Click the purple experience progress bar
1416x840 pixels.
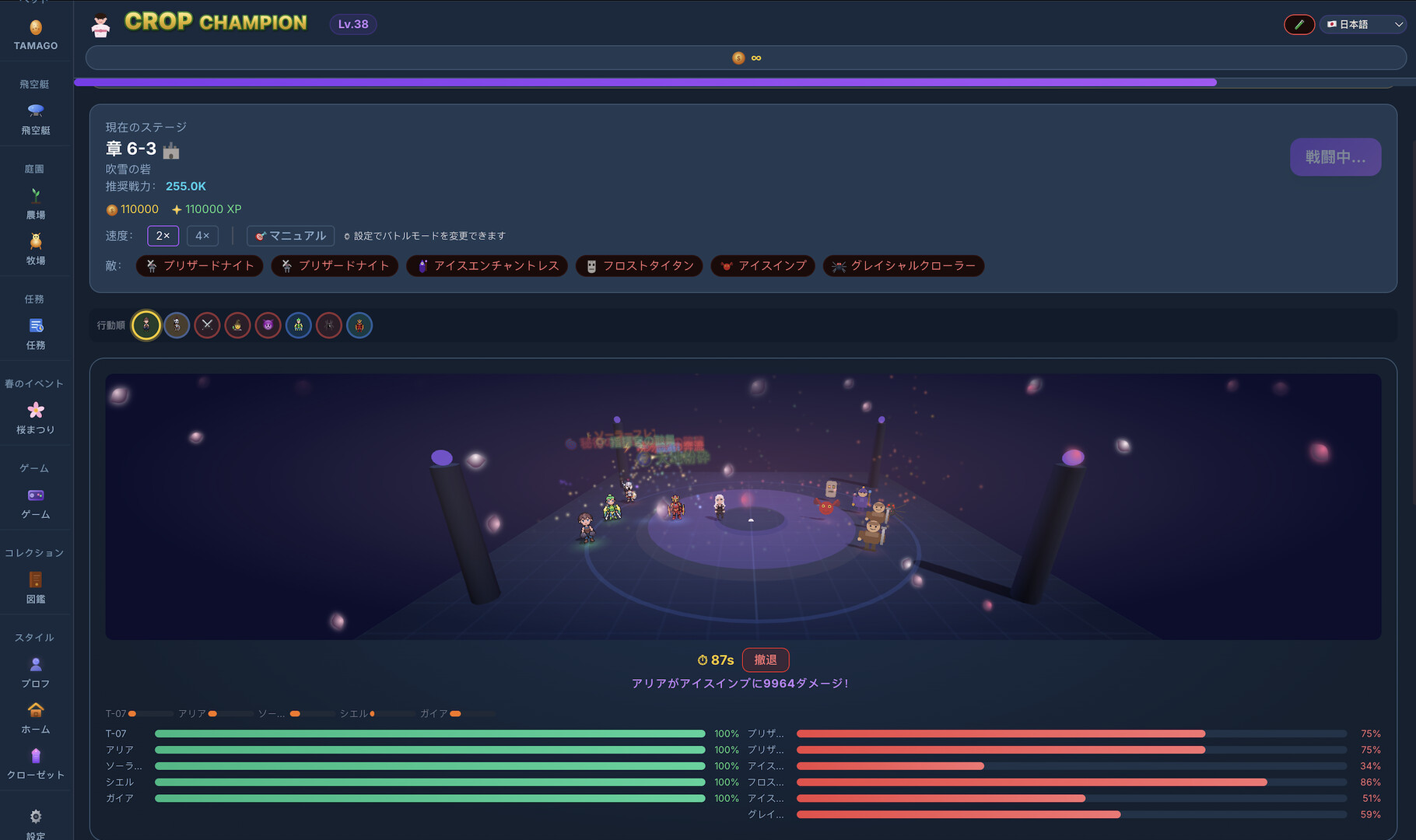pos(646,82)
